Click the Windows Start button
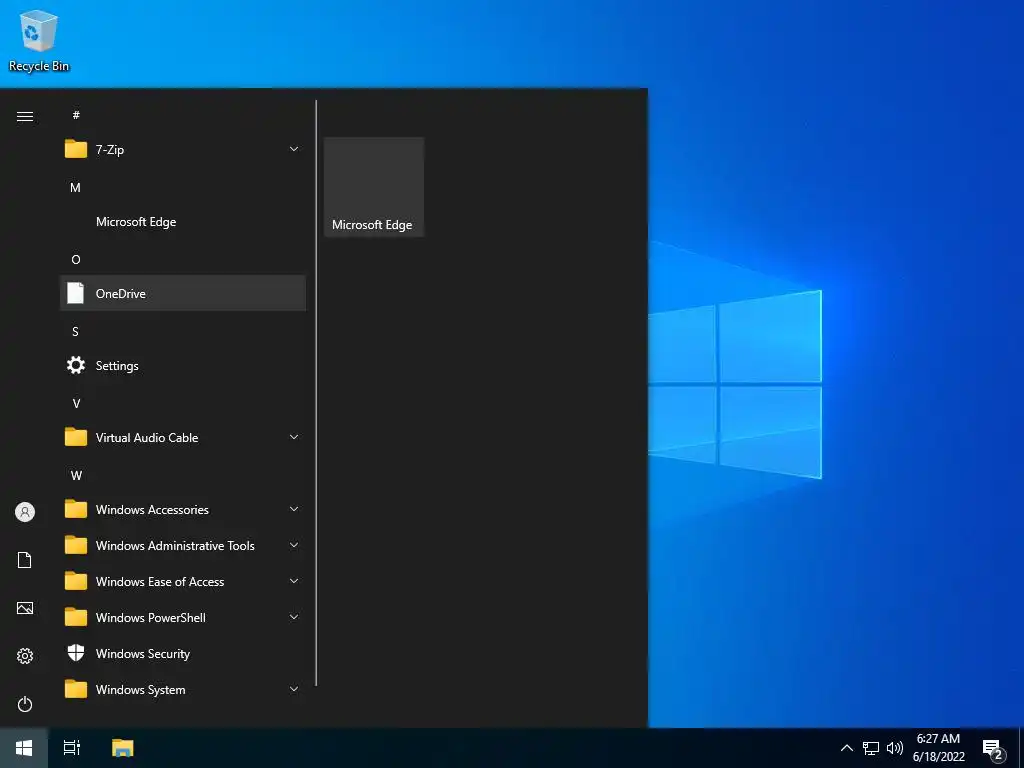The width and height of the screenshot is (1024, 768). [x=24, y=748]
